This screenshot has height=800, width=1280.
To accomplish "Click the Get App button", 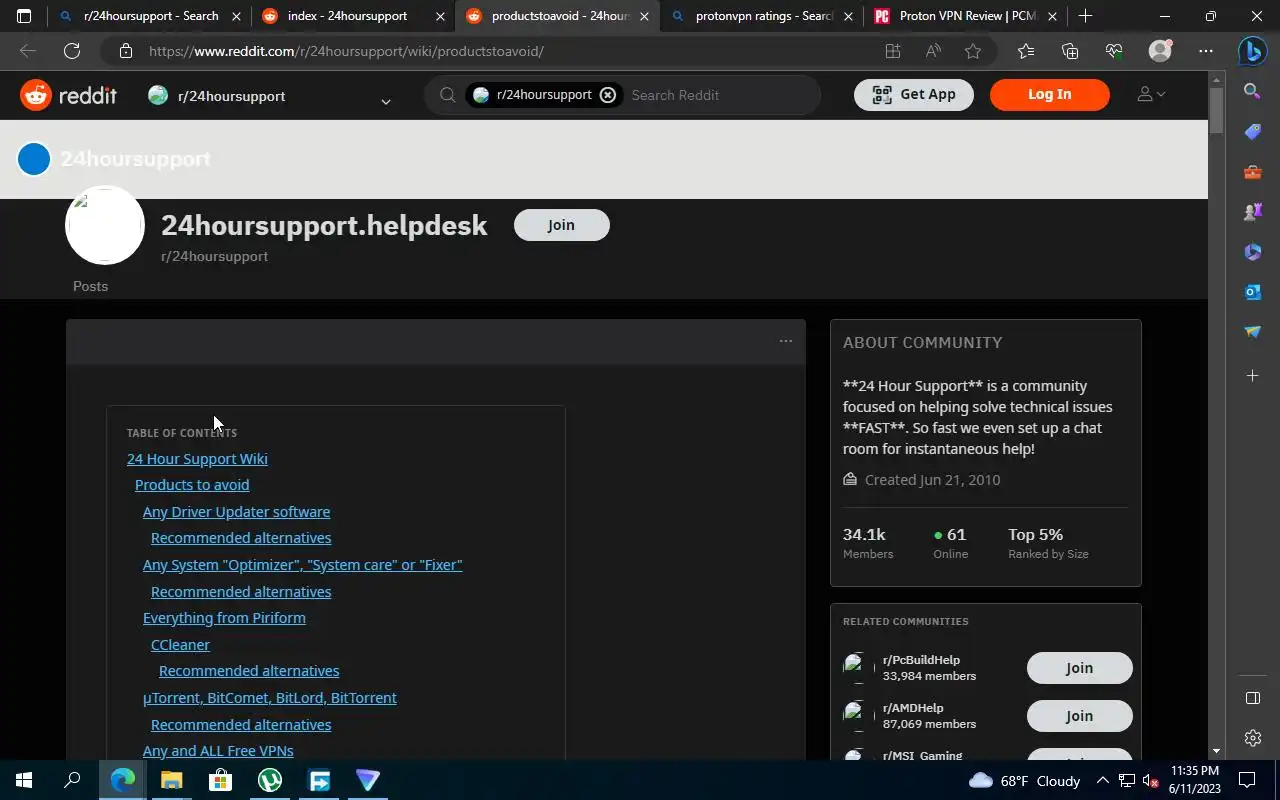I will pyautogui.click(x=914, y=94).
